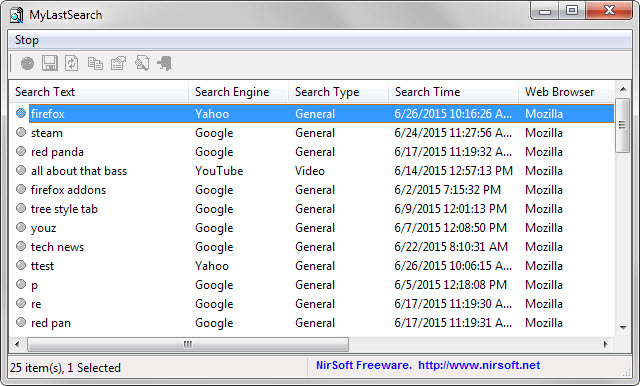Select the 'tech news' search text
Viewport: 640px width, 386px height.
click(57, 247)
